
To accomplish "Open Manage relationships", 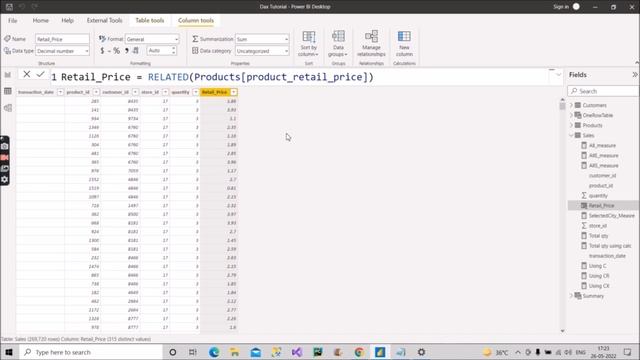I will click(x=371, y=43).
